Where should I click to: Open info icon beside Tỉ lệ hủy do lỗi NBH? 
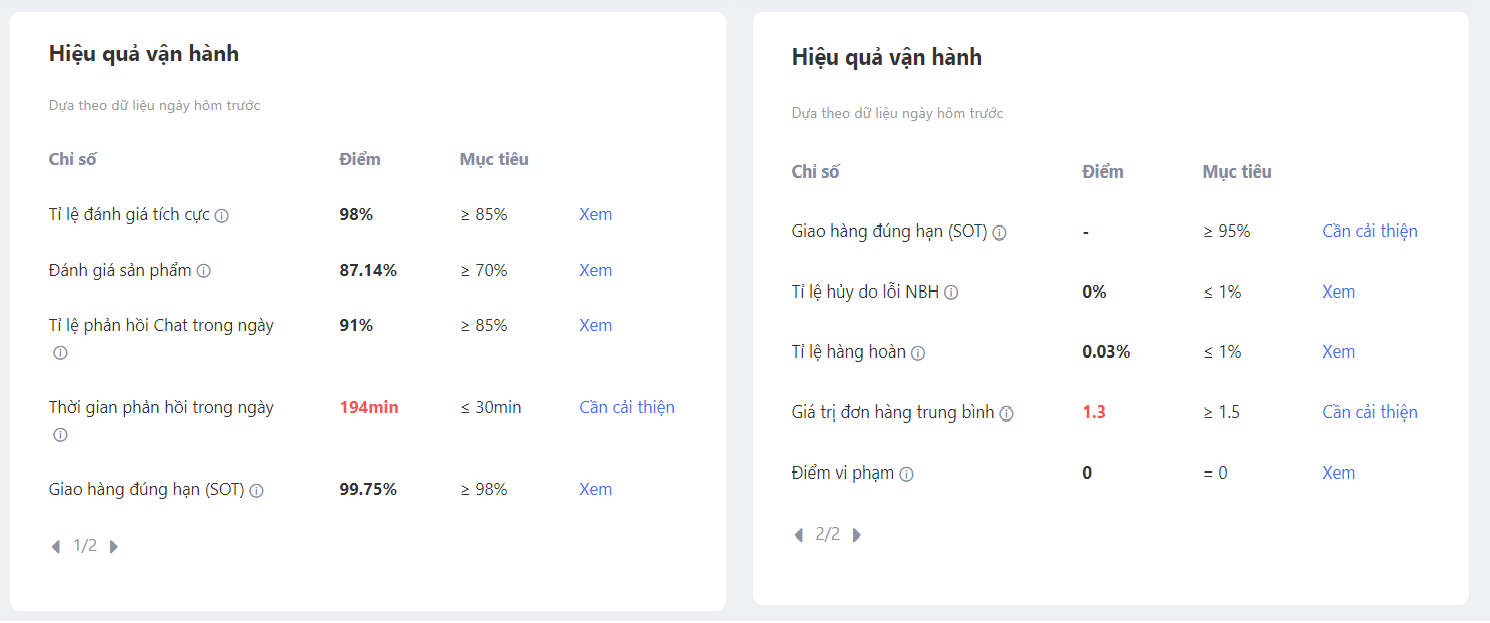(951, 293)
